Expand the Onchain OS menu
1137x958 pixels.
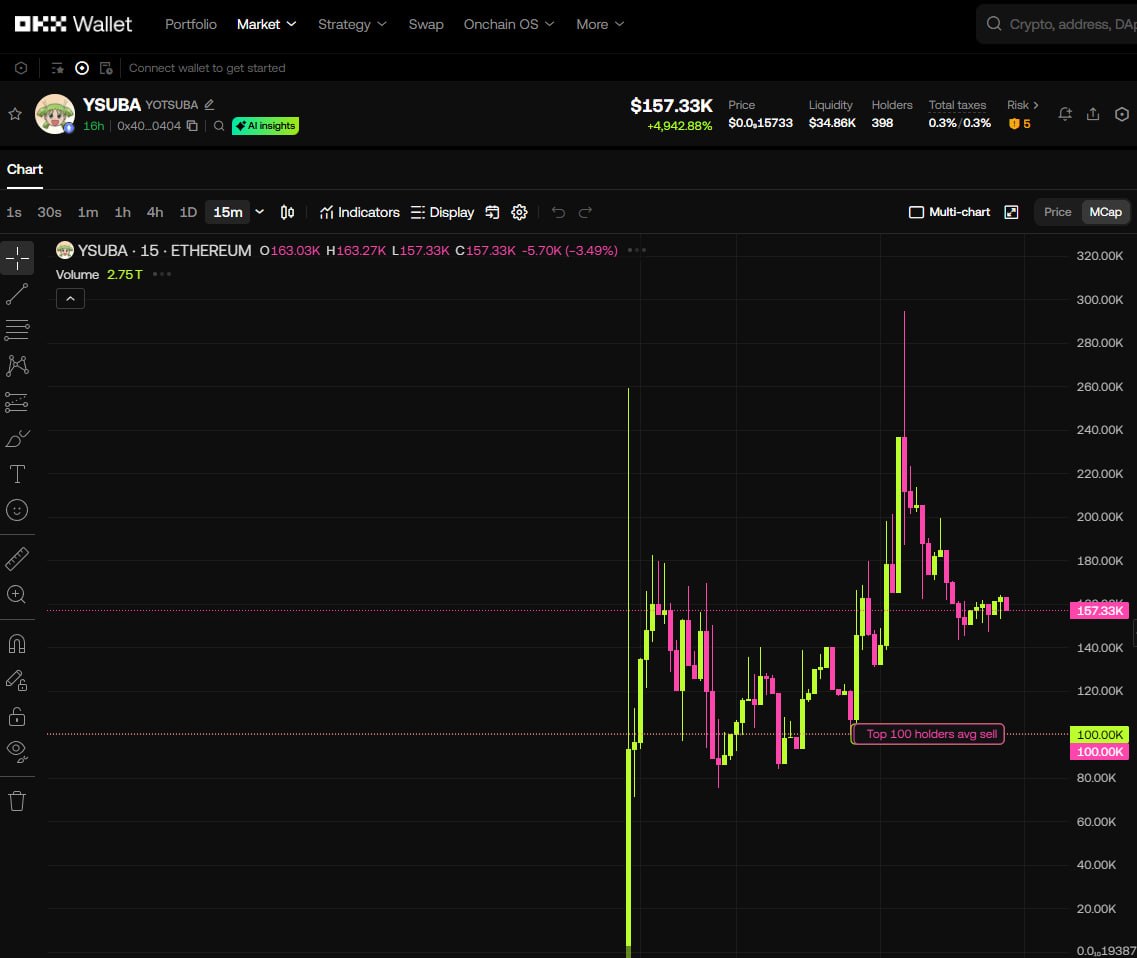509,25
